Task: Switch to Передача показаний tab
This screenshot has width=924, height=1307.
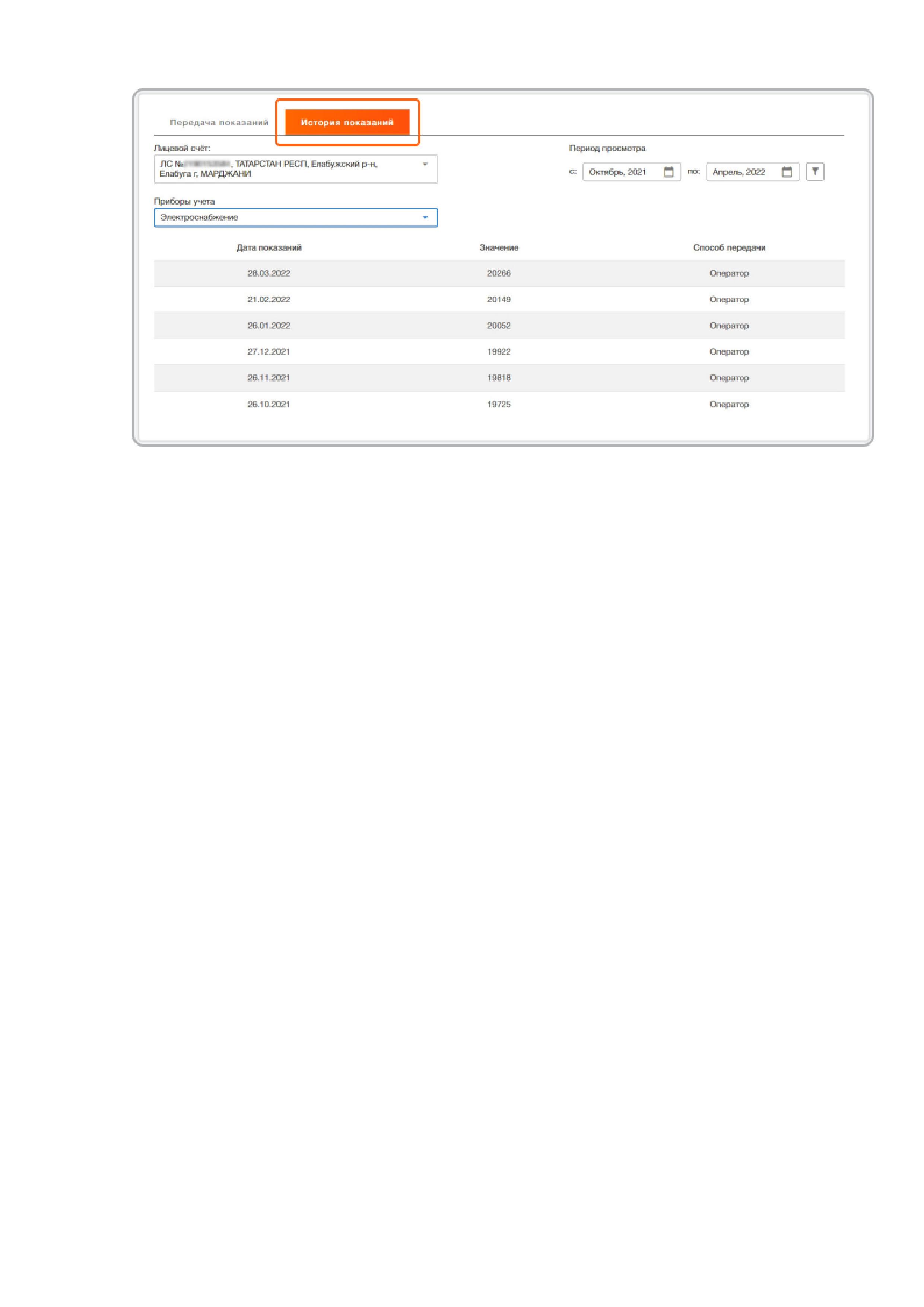Action: (x=219, y=122)
